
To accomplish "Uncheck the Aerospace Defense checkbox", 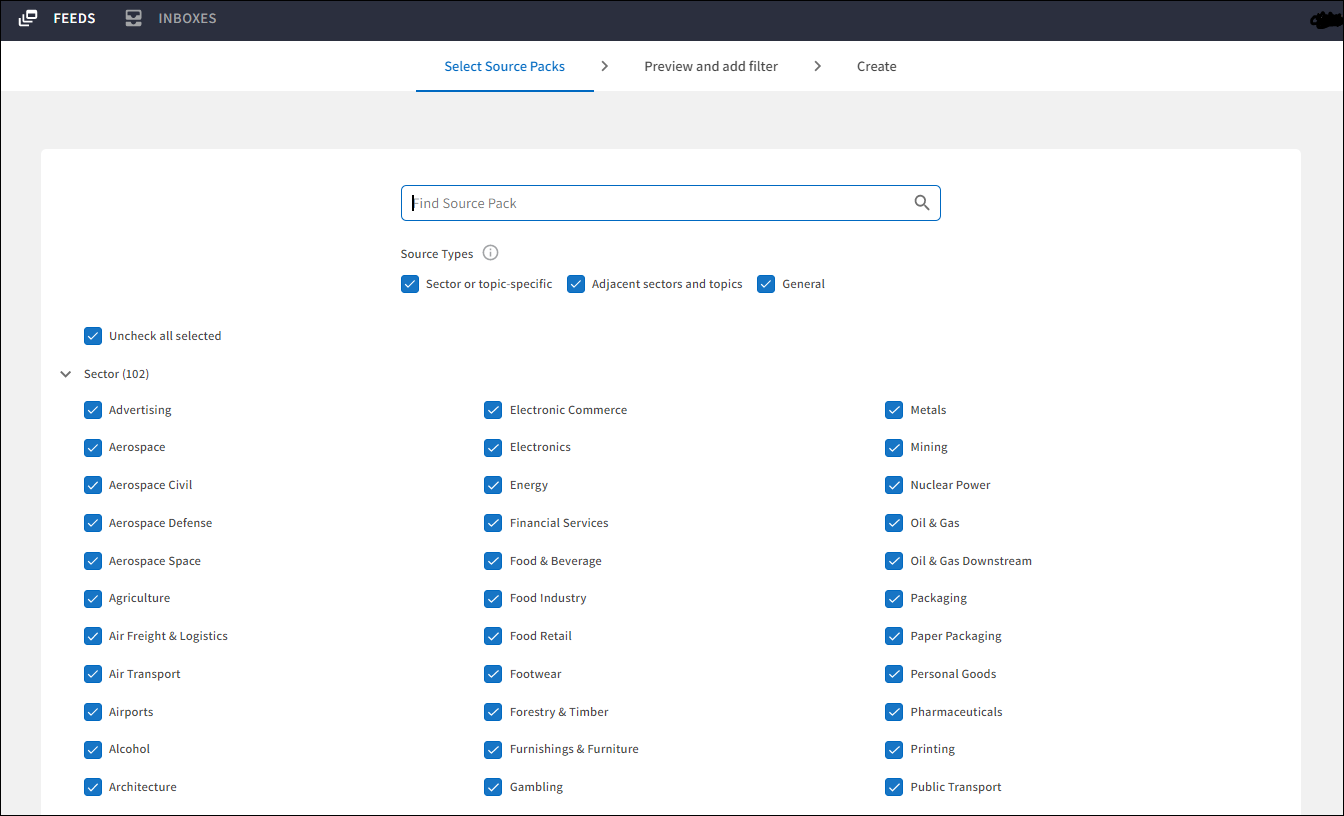I will tap(93, 523).
